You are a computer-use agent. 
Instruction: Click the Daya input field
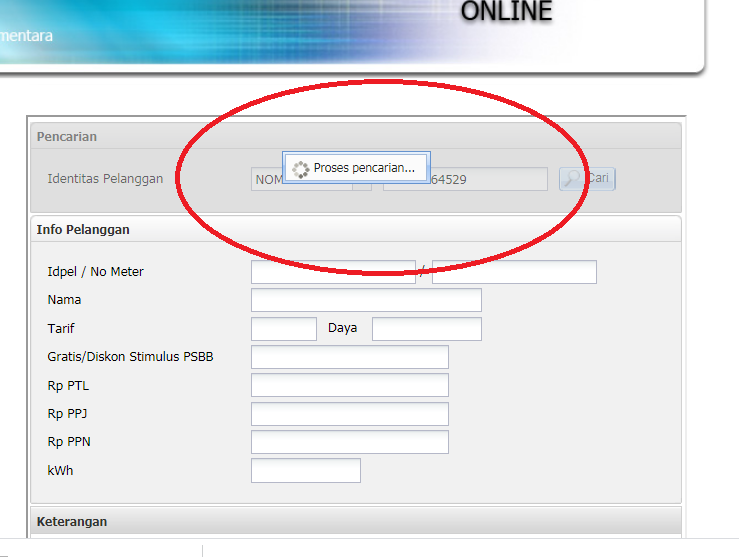coord(427,329)
